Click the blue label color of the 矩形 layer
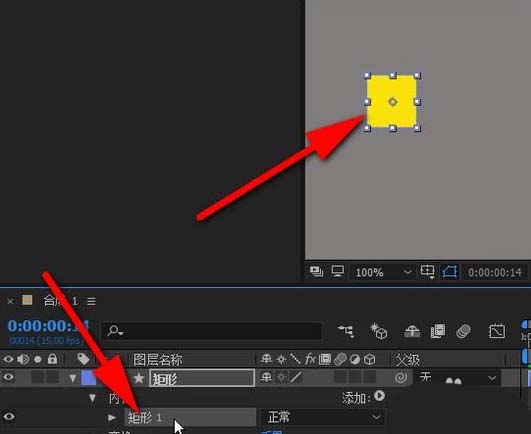 89,377
